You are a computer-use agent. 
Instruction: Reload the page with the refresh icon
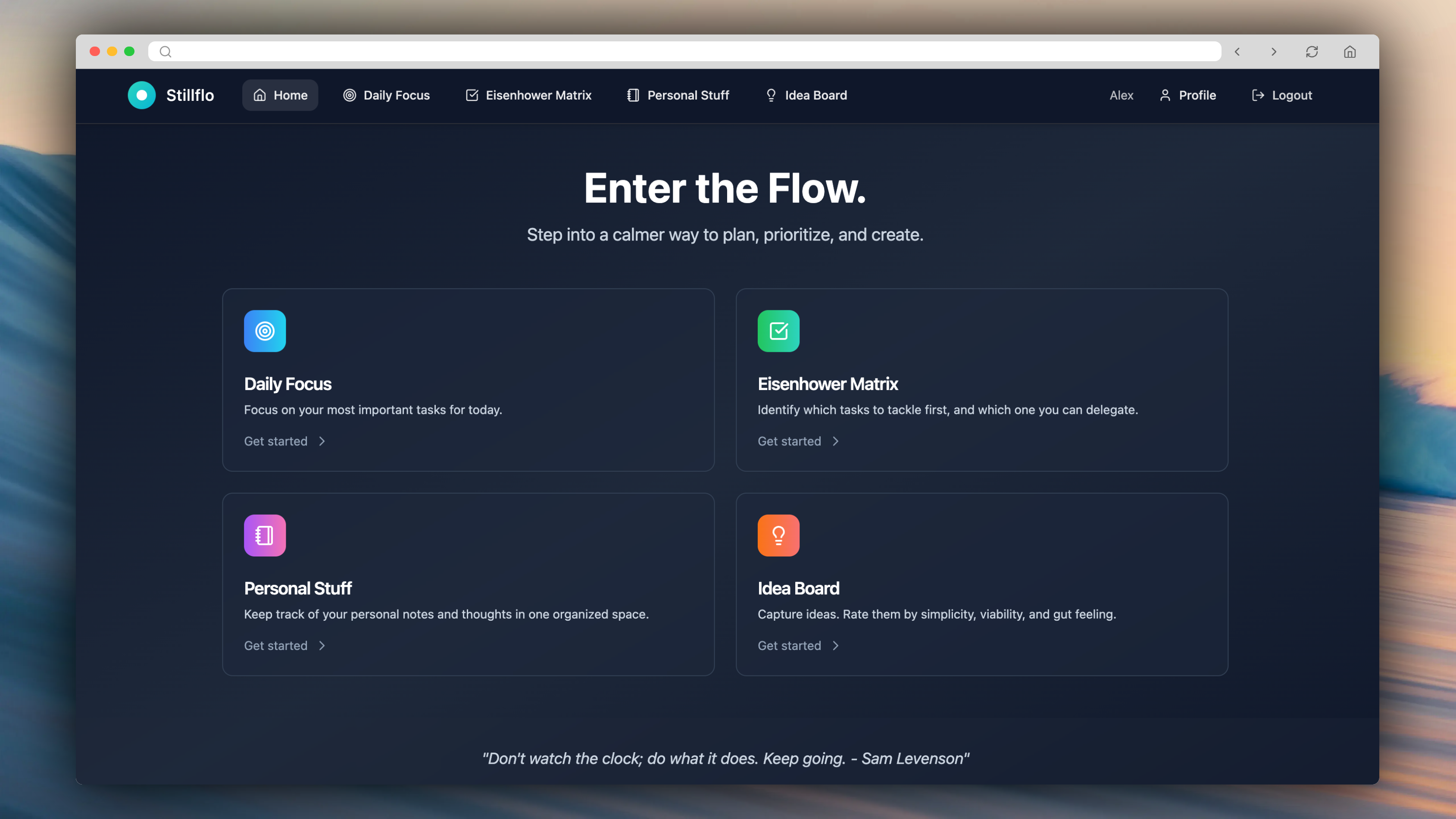pyautogui.click(x=1312, y=51)
